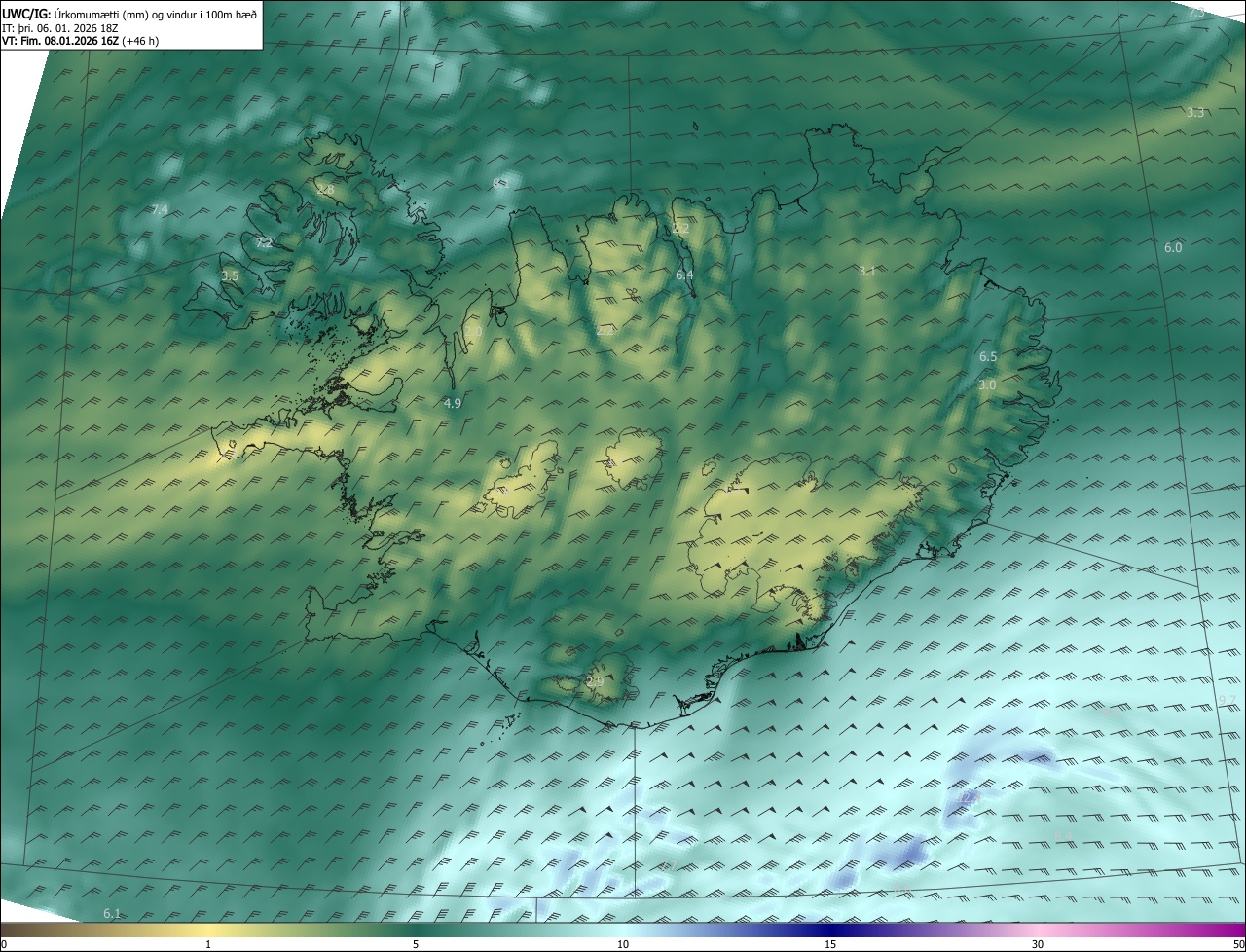
Task: Click the 3.1 value in the northeast
Action: pos(867,272)
